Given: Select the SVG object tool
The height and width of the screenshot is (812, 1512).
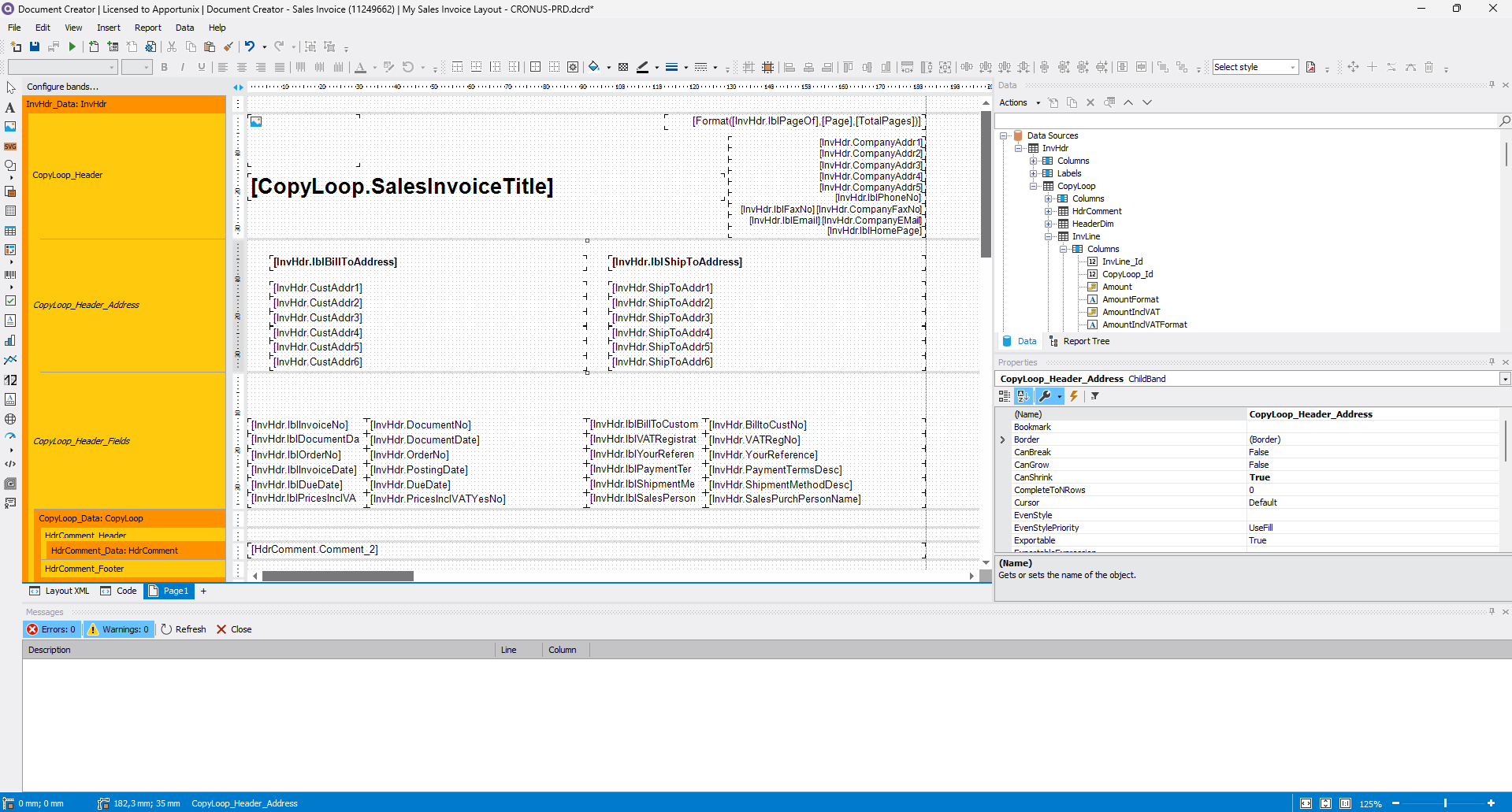Looking at the screenshot, I should 10,146.
